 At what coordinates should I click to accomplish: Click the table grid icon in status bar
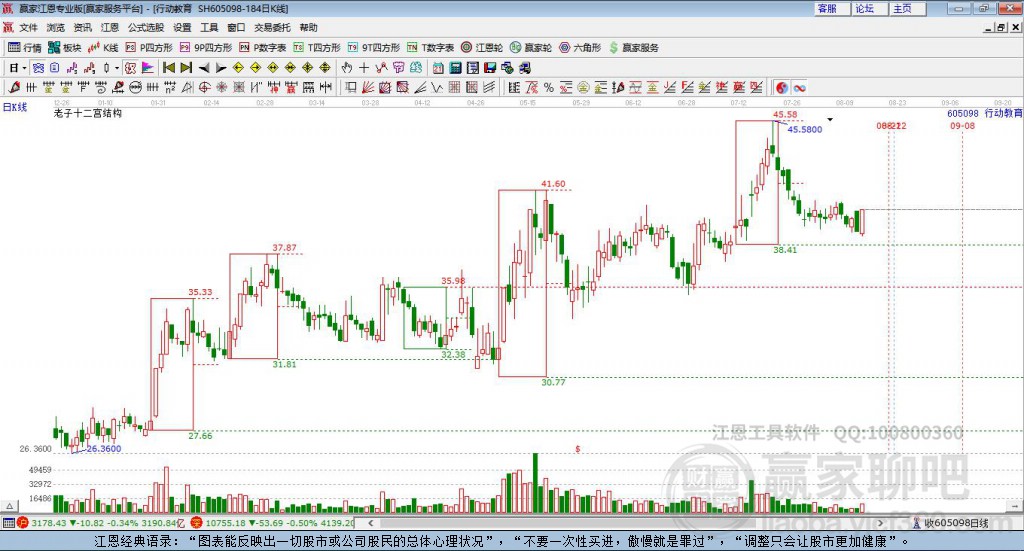click(x=8, y=523)
